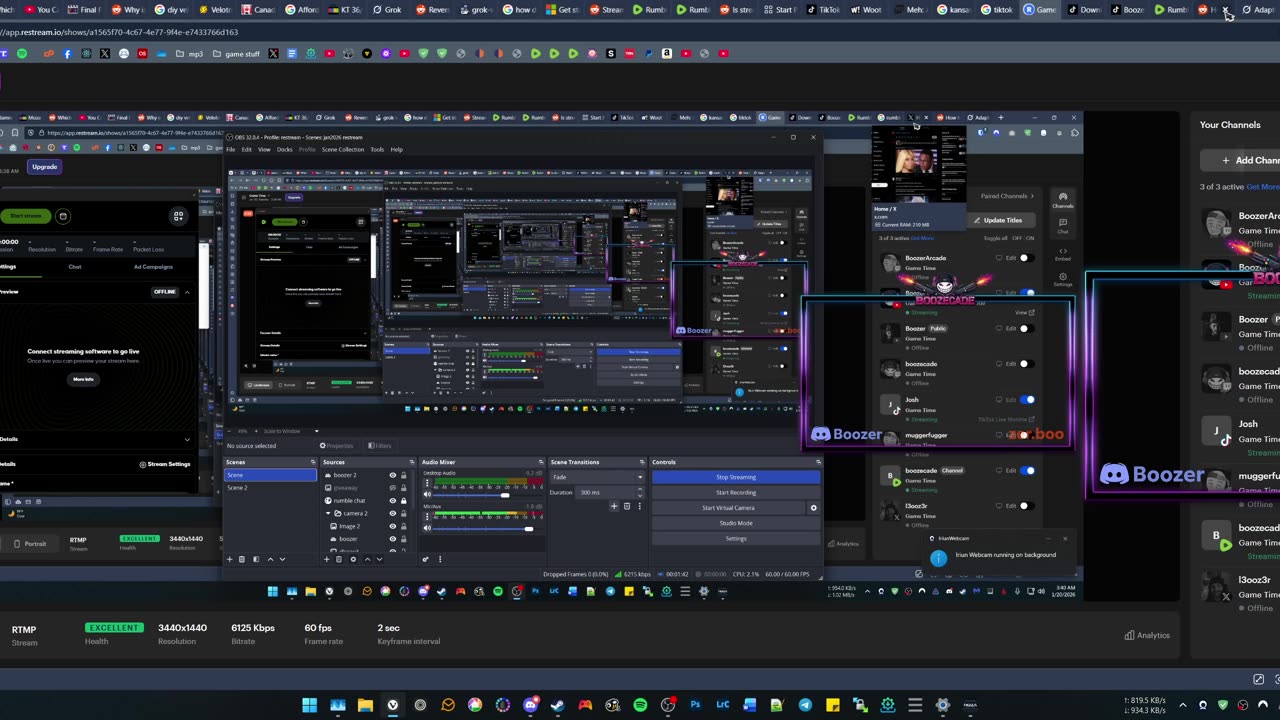Add a new scene transition with plus
This screenshot has height=720, width=1280.
coord(614,506)
